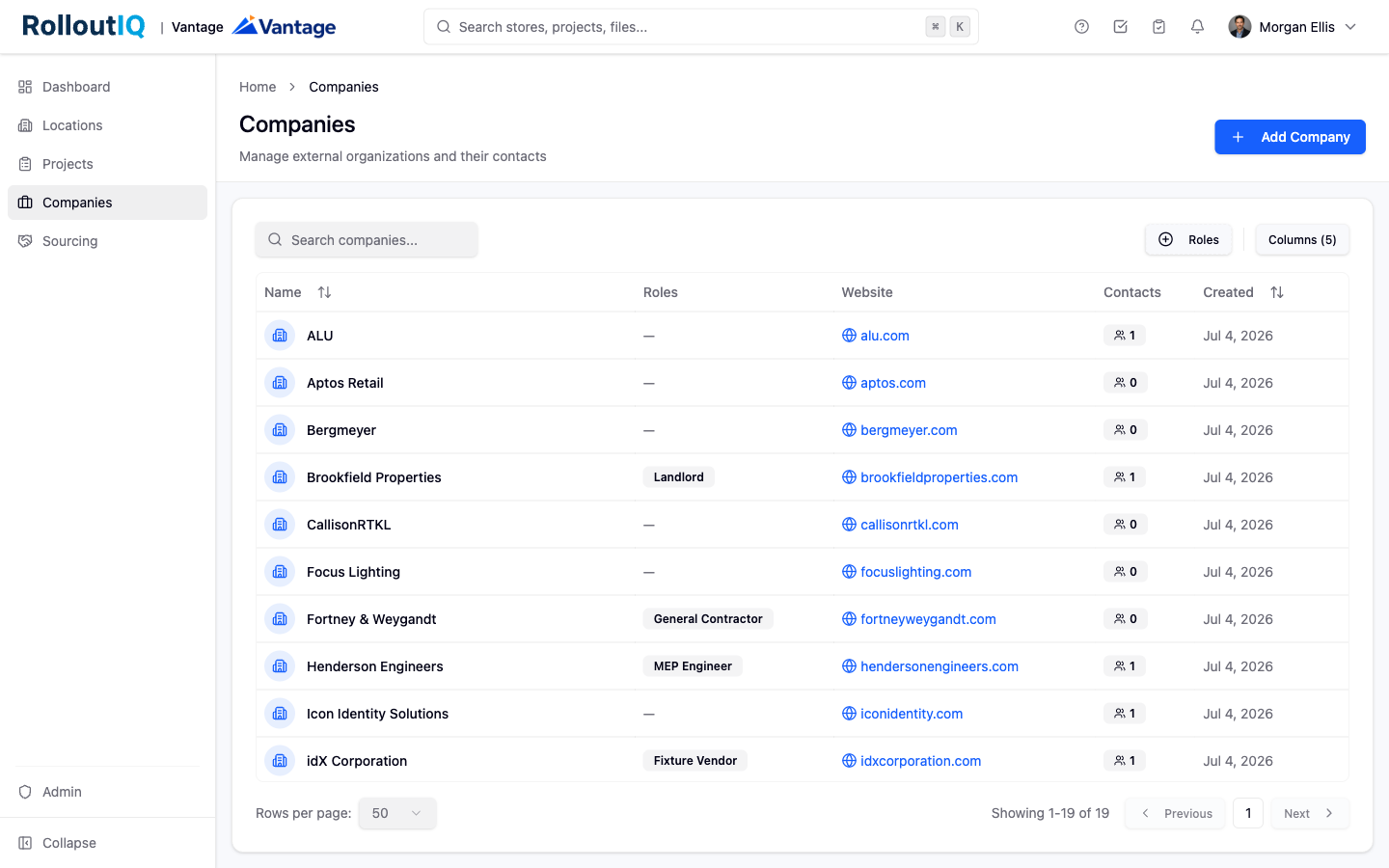Open notifications bell icon
The image size is (1389, 868).
coord(1197,27)
